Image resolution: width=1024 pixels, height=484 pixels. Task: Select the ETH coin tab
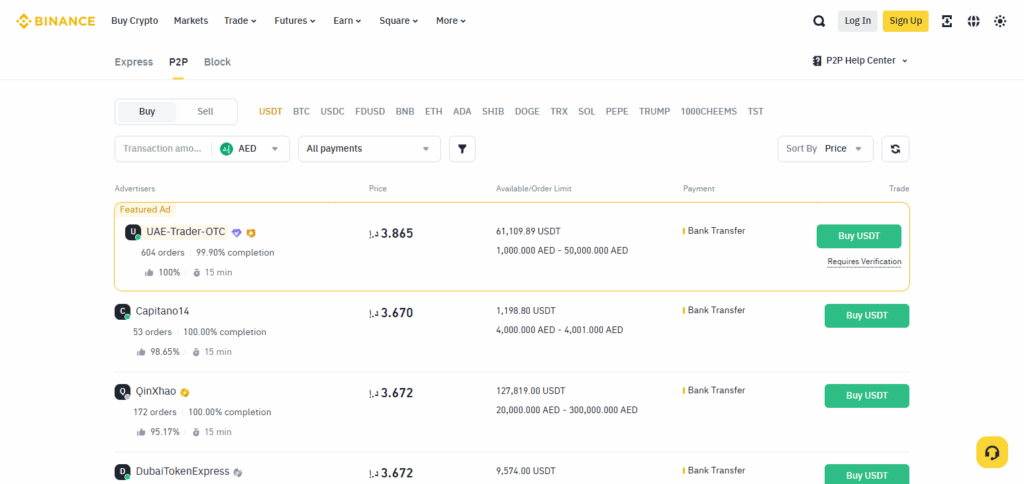pos(434,112)
